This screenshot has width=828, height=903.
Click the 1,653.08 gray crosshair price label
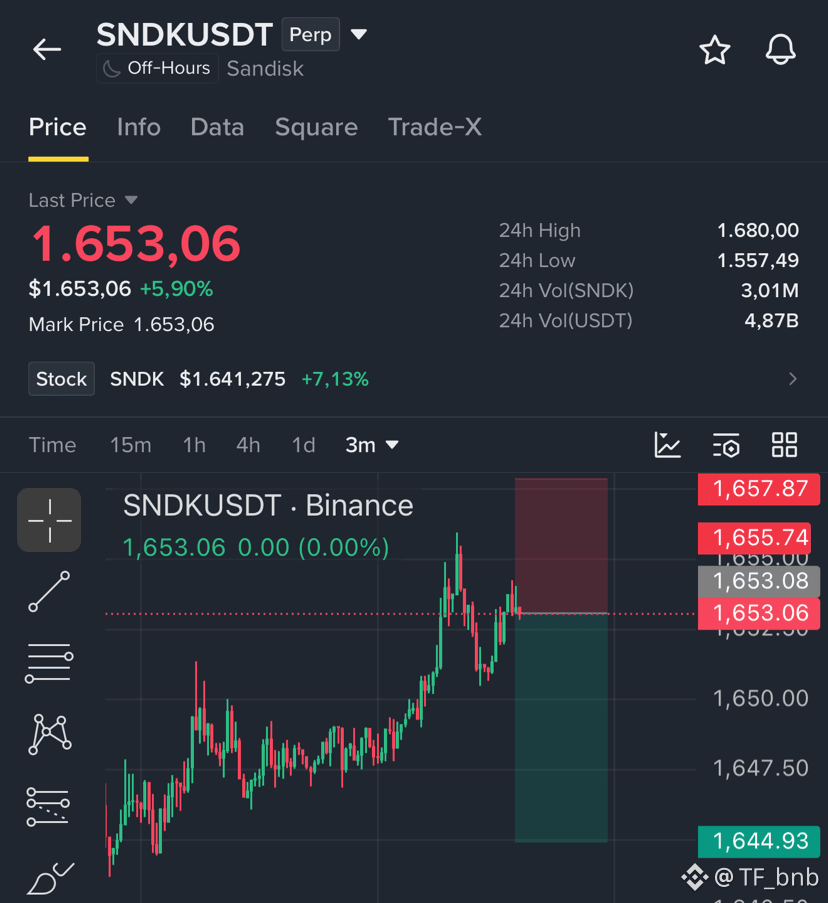pos(759,582)
